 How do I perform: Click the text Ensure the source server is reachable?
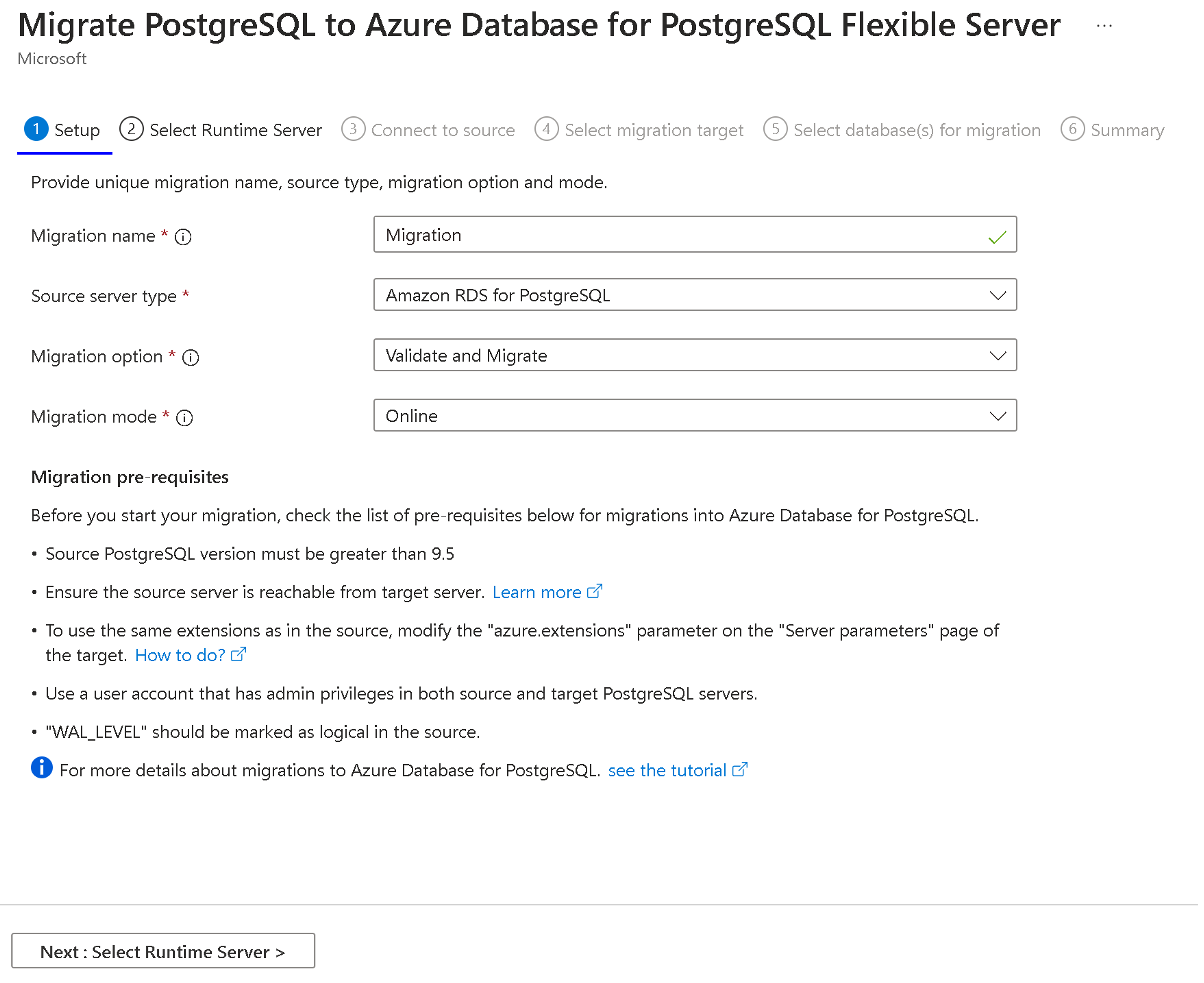tap(265, 592)
